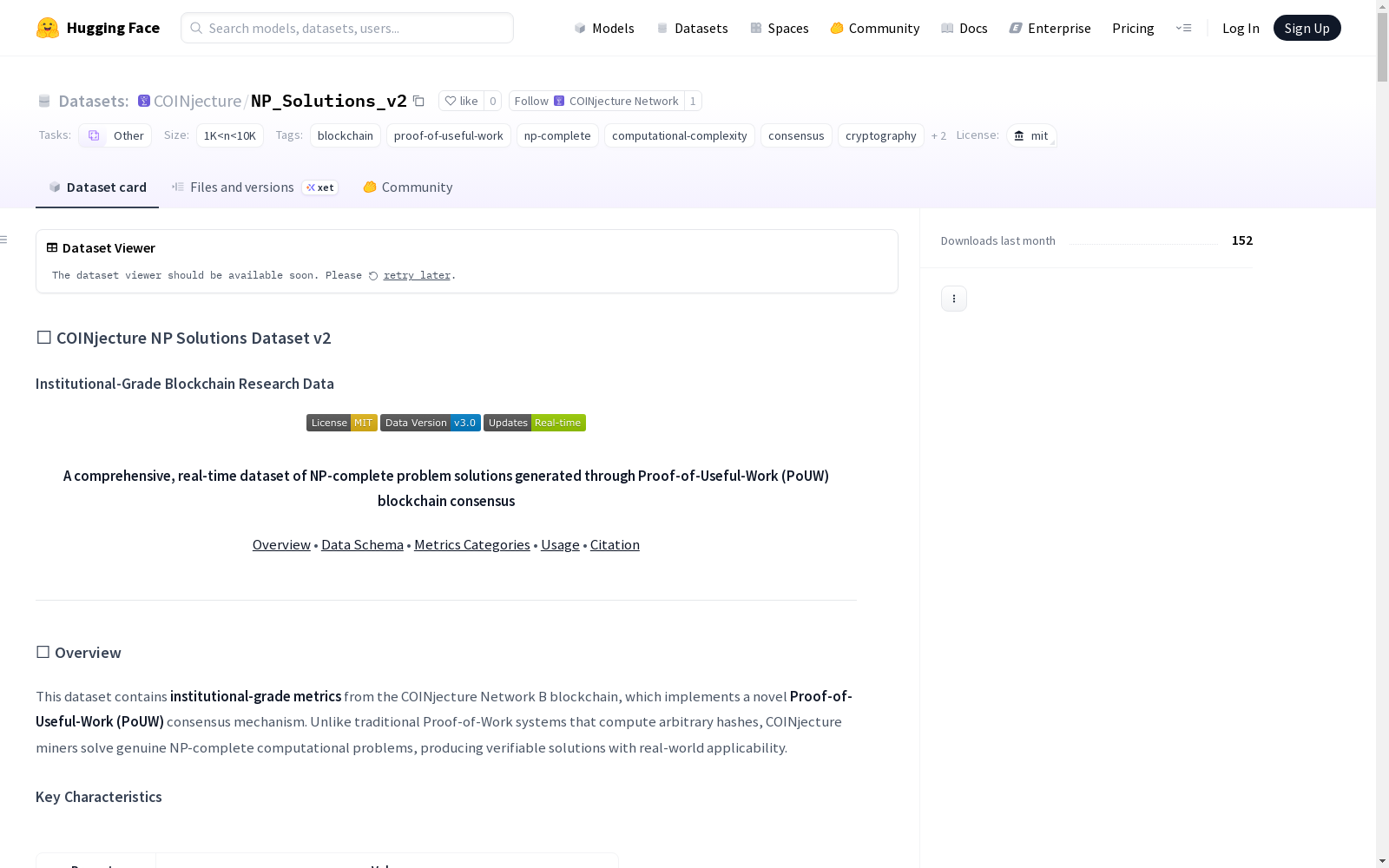The width and height of the screenshot is (1389, 868).
Task: Follow the COINjecture Network organization
Action: pyautogui.click(x=596, y=101)
